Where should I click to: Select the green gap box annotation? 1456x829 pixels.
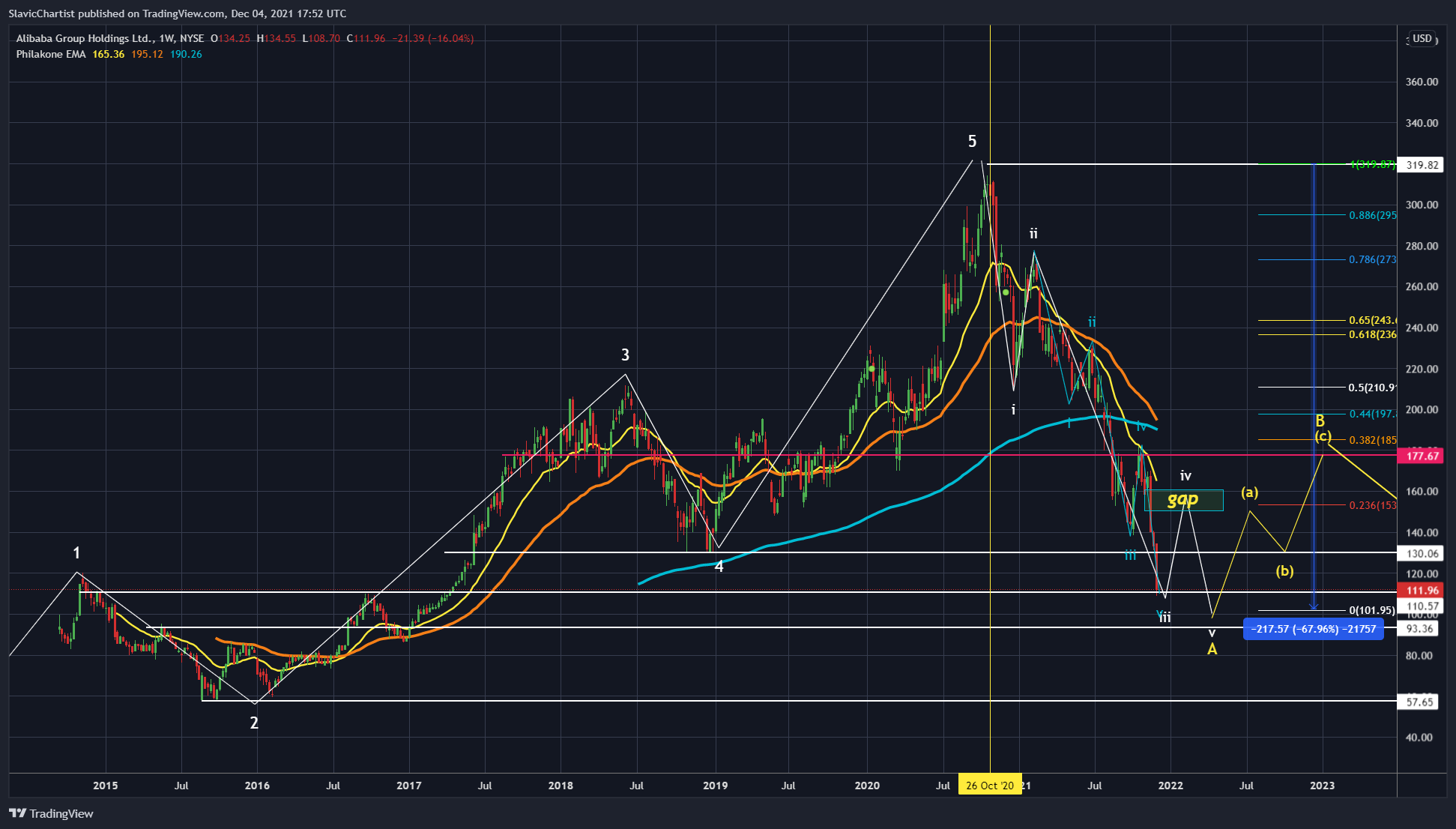tap(1183, 500)
